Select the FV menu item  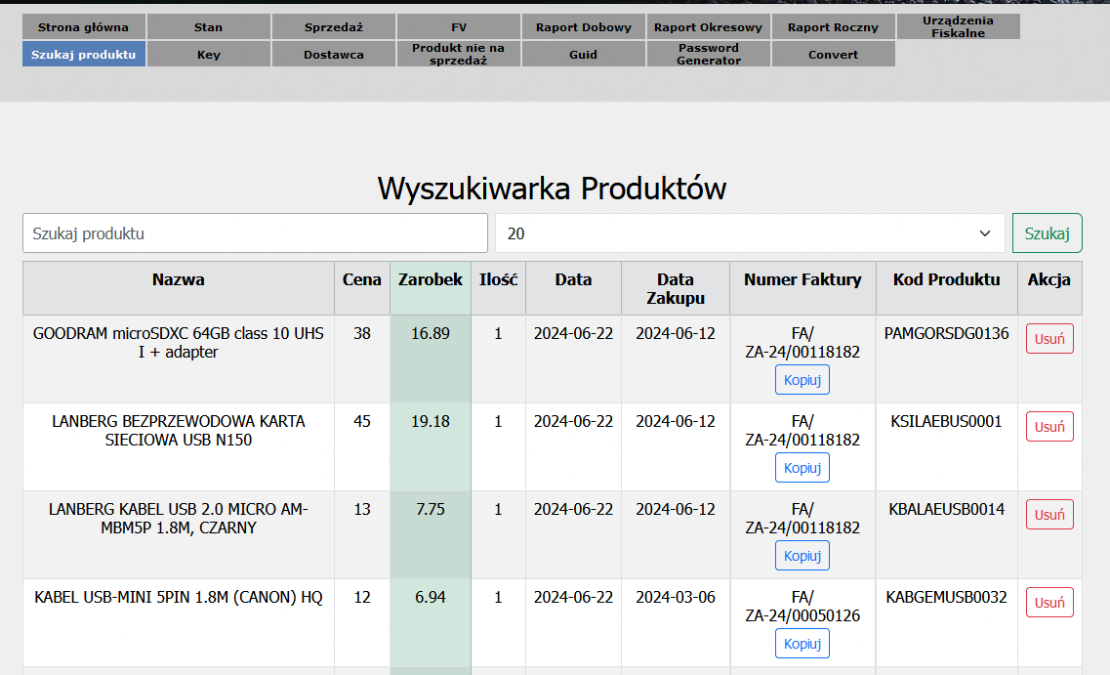pos(459,27)
